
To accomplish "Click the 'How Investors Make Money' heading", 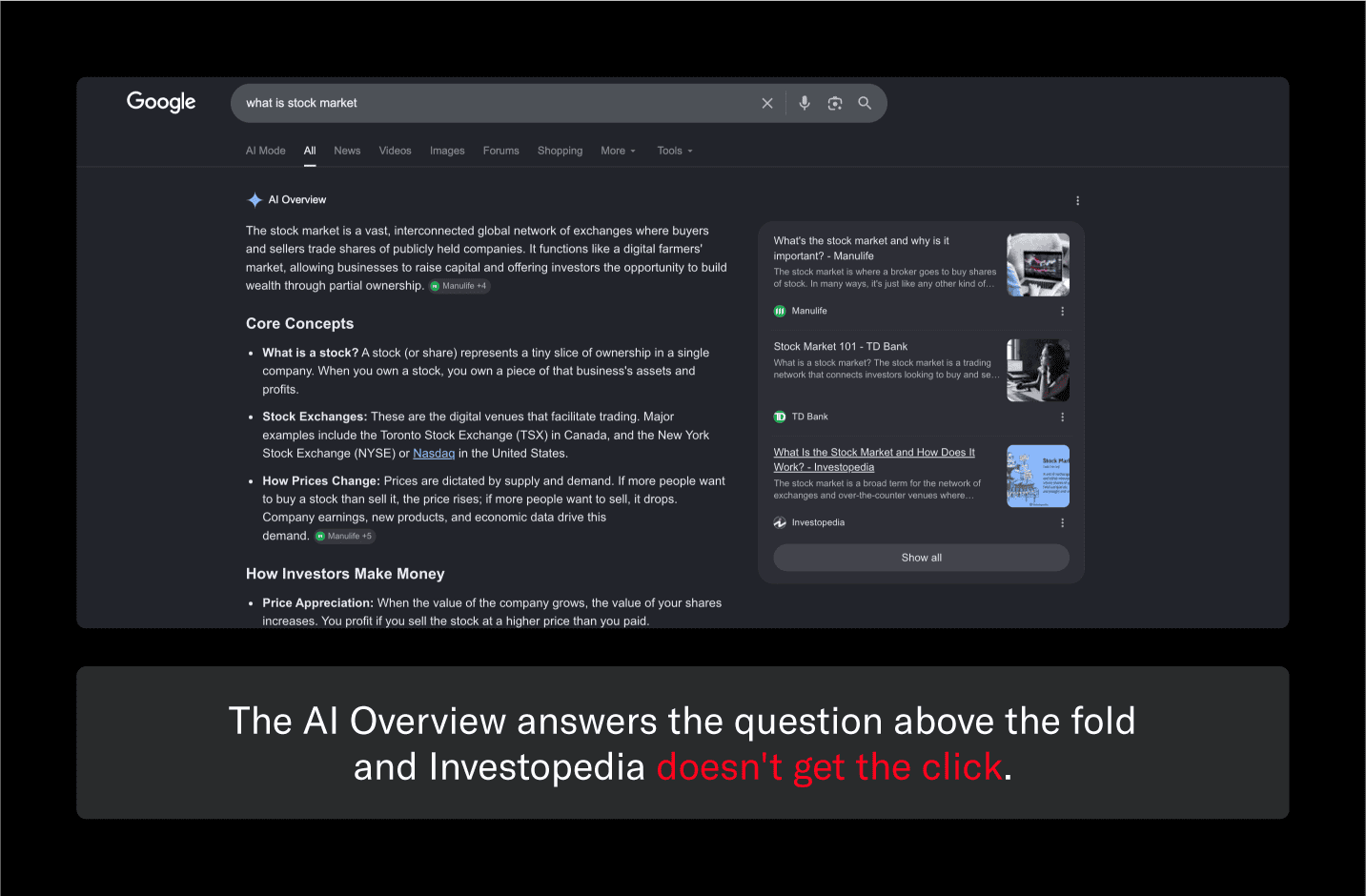I will [x=345, y=574].
